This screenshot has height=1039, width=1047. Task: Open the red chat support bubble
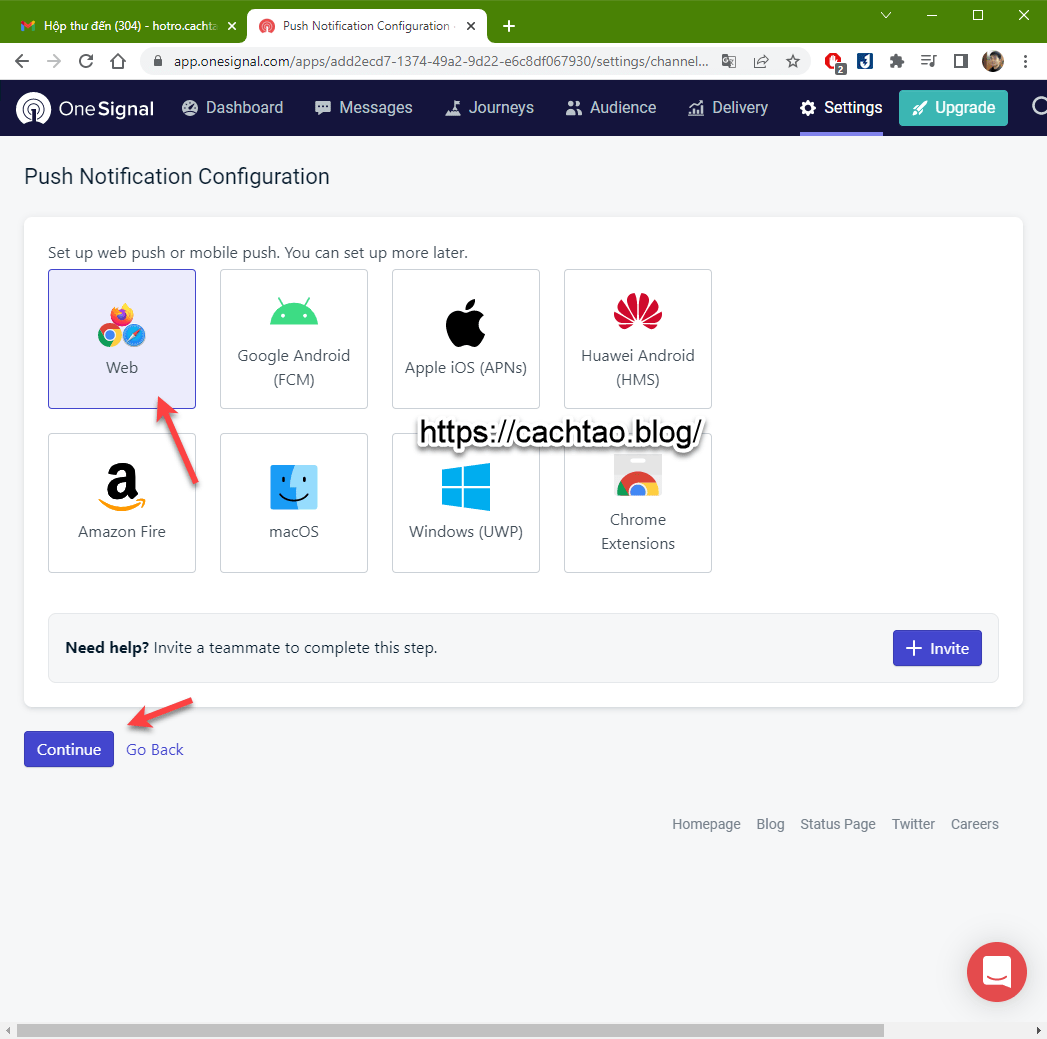(996, 972)
